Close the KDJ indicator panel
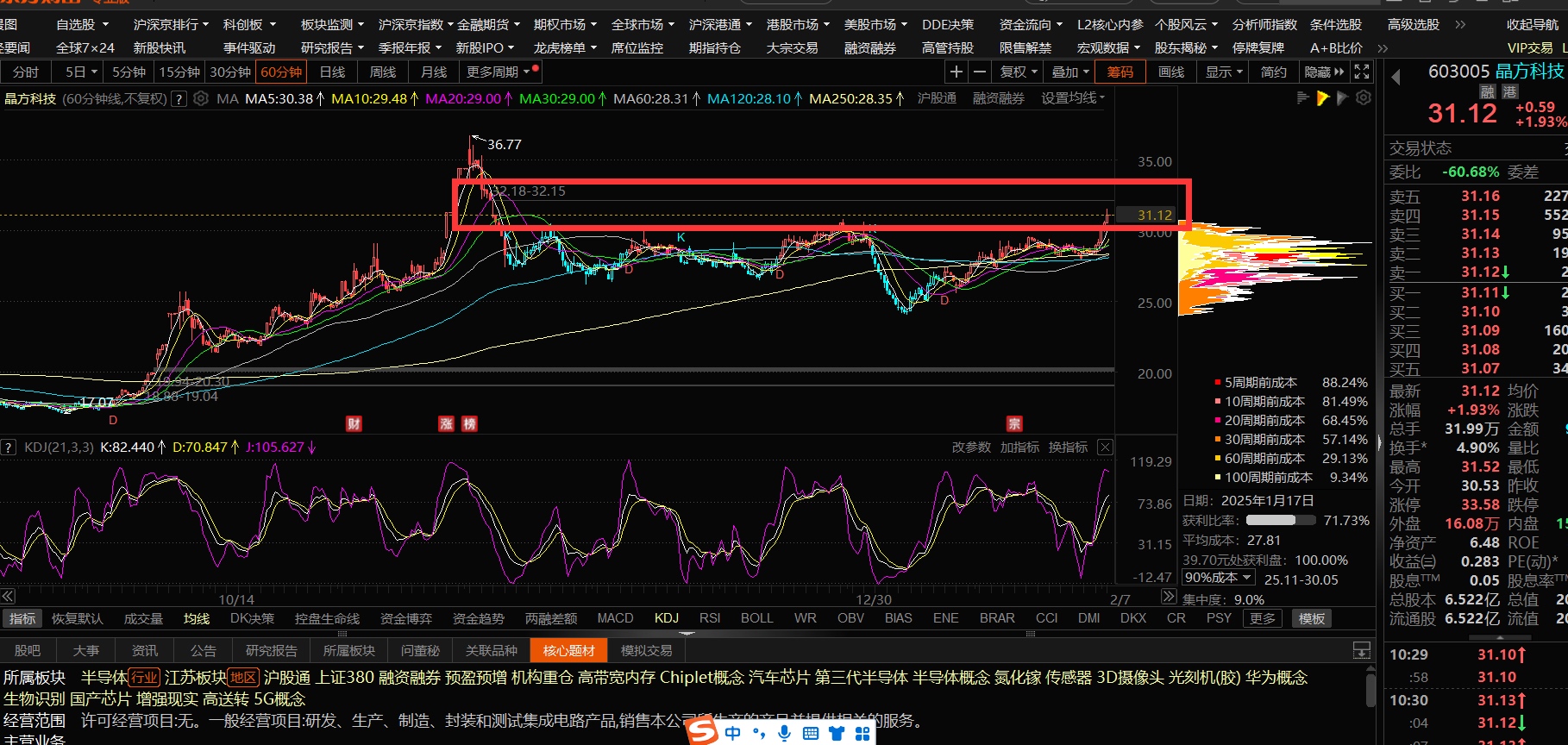This screenshot has width=1568, height=745. [x=1105, y=447]
